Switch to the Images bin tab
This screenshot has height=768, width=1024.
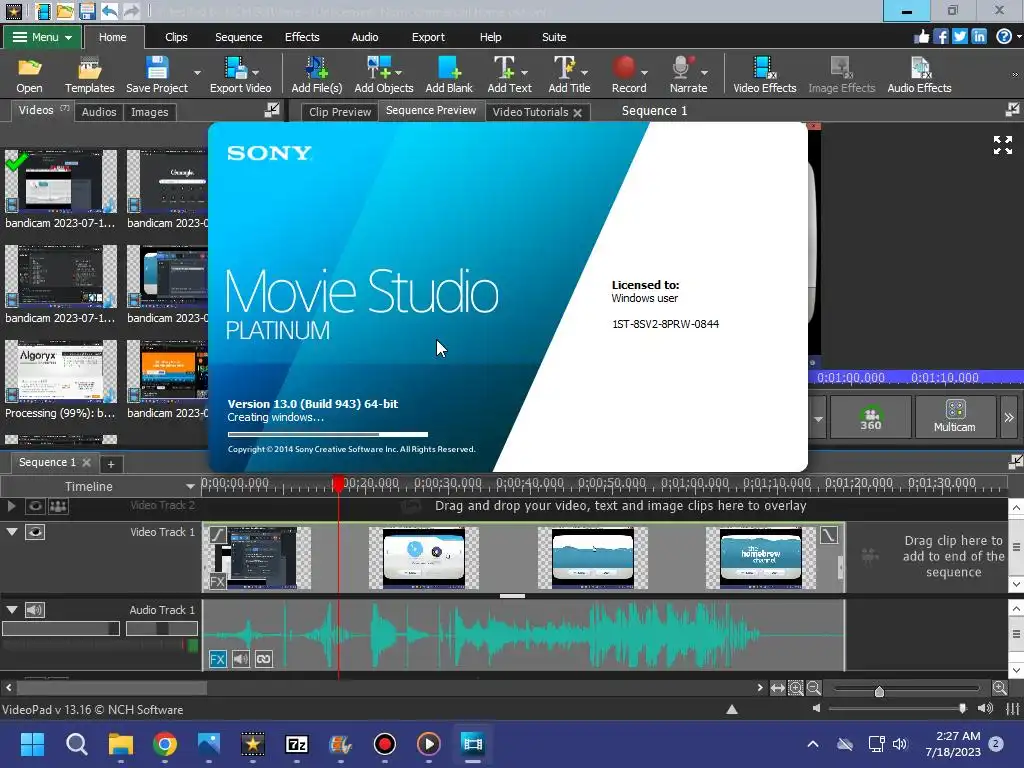click(x=150, y=112)
